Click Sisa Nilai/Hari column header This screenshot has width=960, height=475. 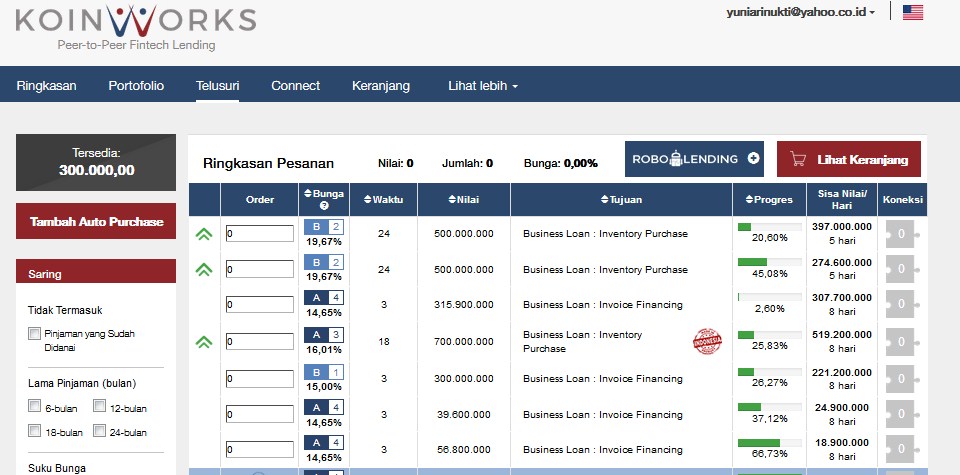842,200
